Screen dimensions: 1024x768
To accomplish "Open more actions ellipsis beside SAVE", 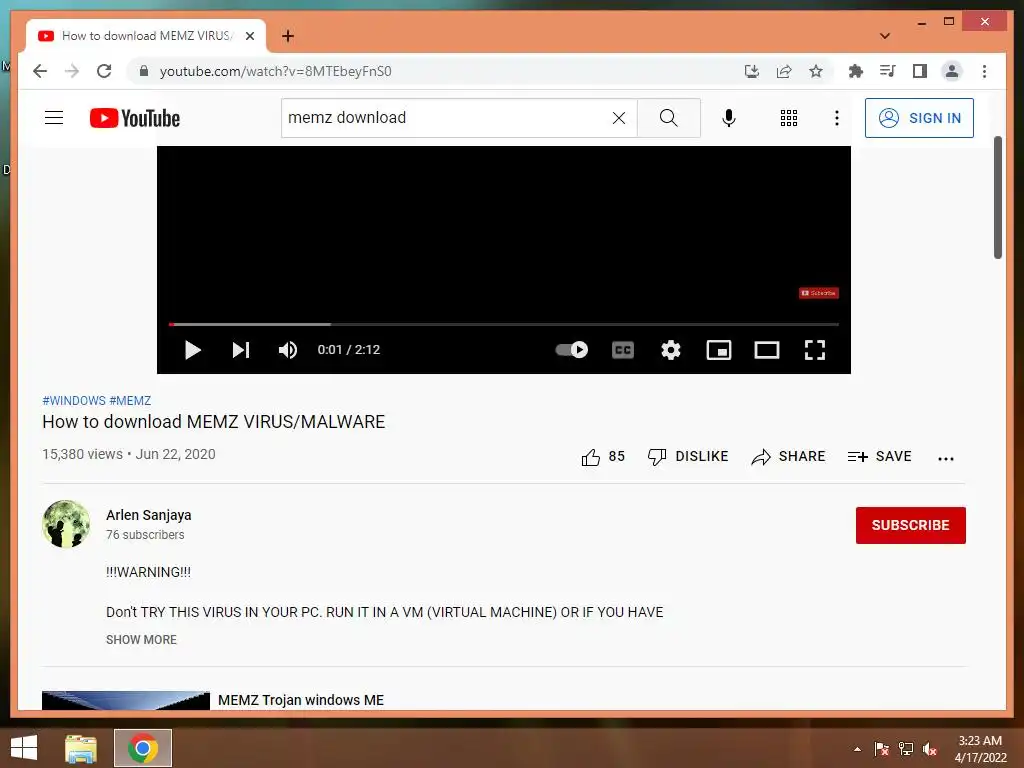I will [946, 458].
